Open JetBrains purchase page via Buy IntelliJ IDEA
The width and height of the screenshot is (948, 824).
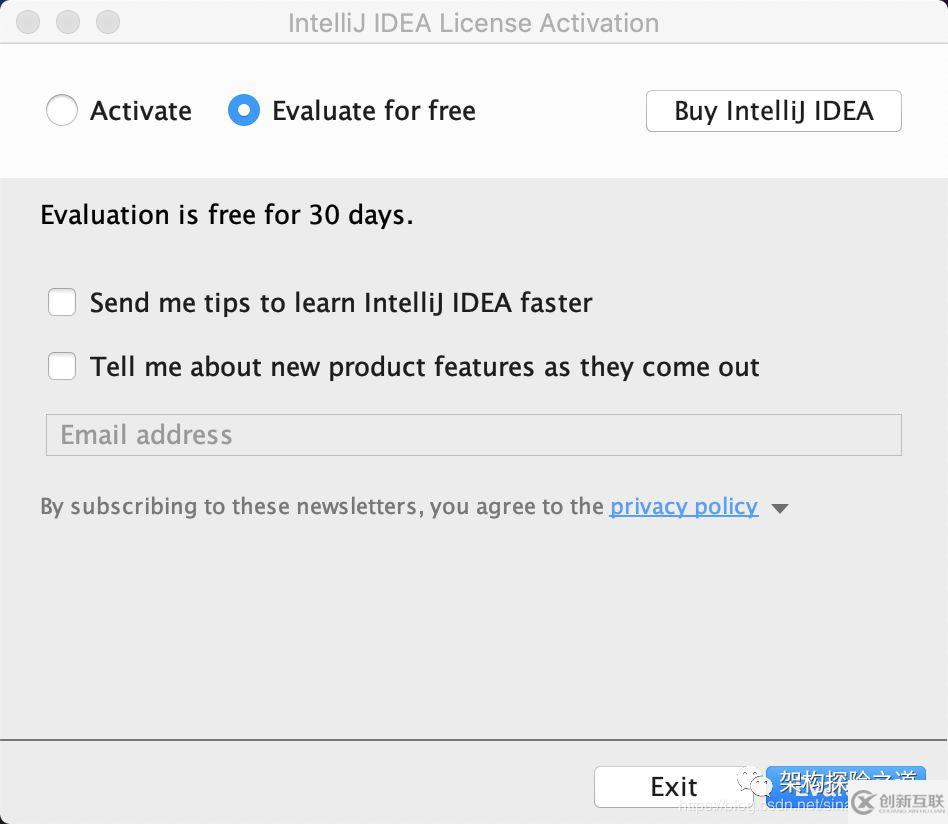click(773, 110)
